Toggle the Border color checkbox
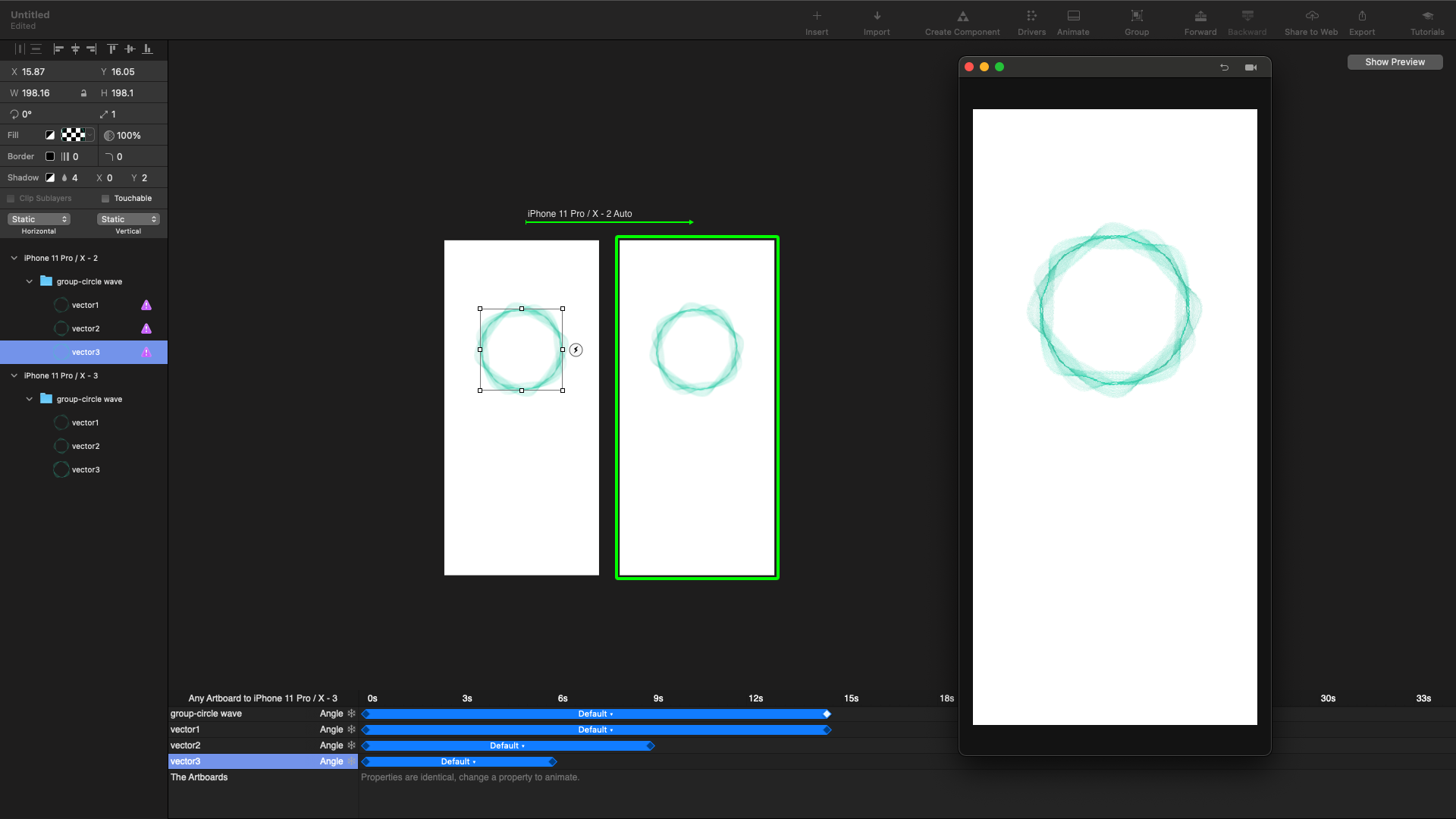This screenshot has width=1456, height=819. pos(50,156)
